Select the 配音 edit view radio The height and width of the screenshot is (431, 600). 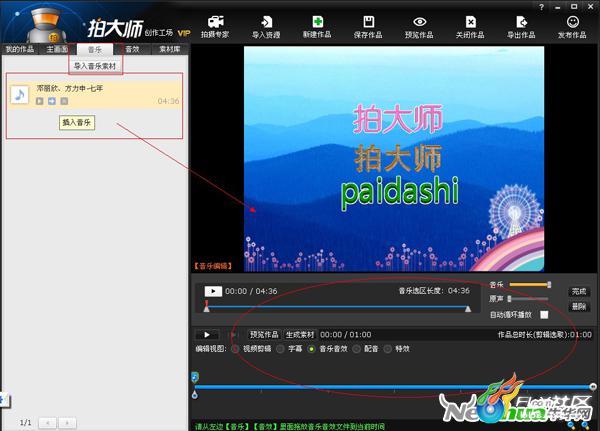coord(356,349)
